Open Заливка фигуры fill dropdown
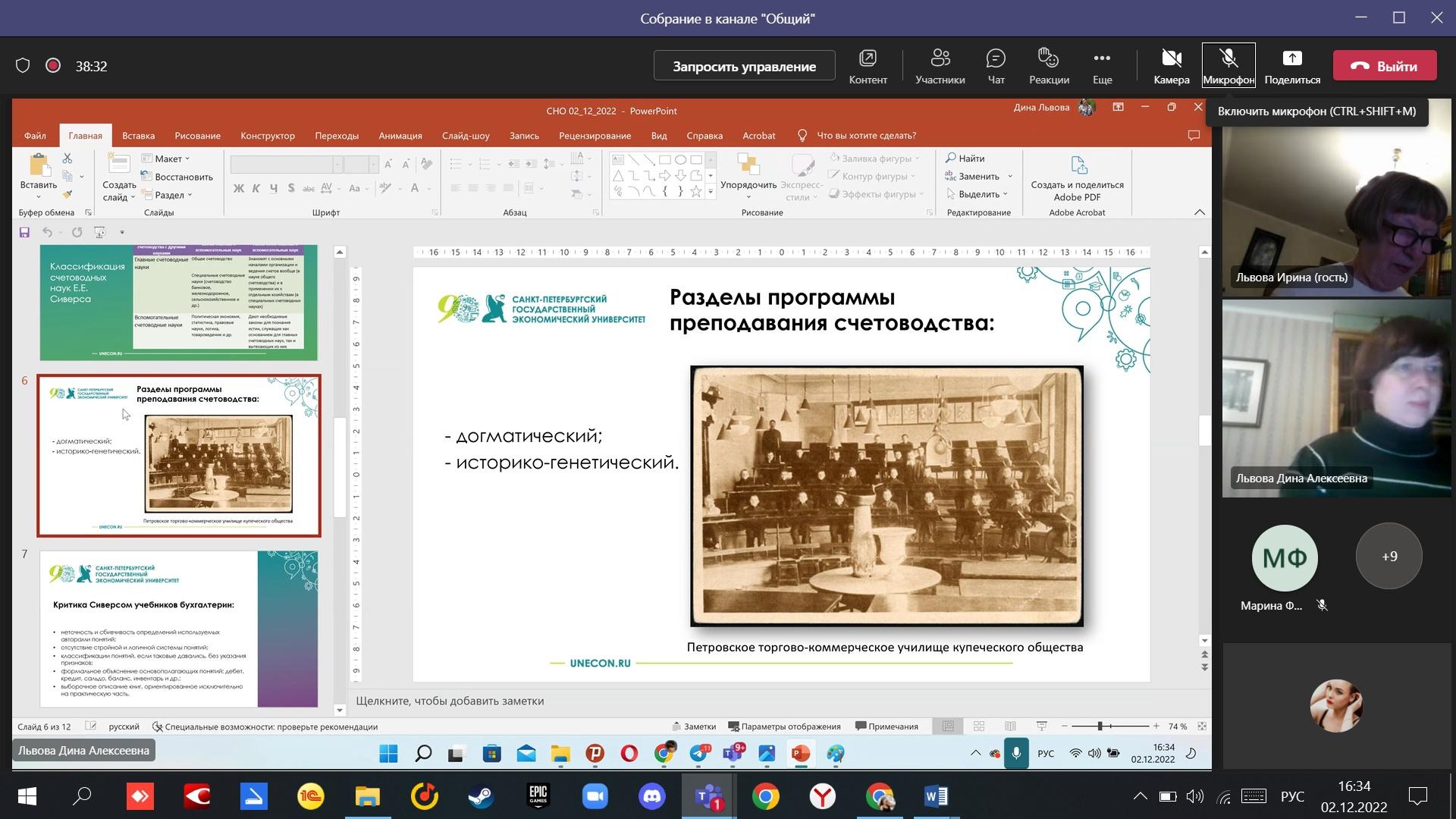 pyautogui.click(x=874, y=158)
